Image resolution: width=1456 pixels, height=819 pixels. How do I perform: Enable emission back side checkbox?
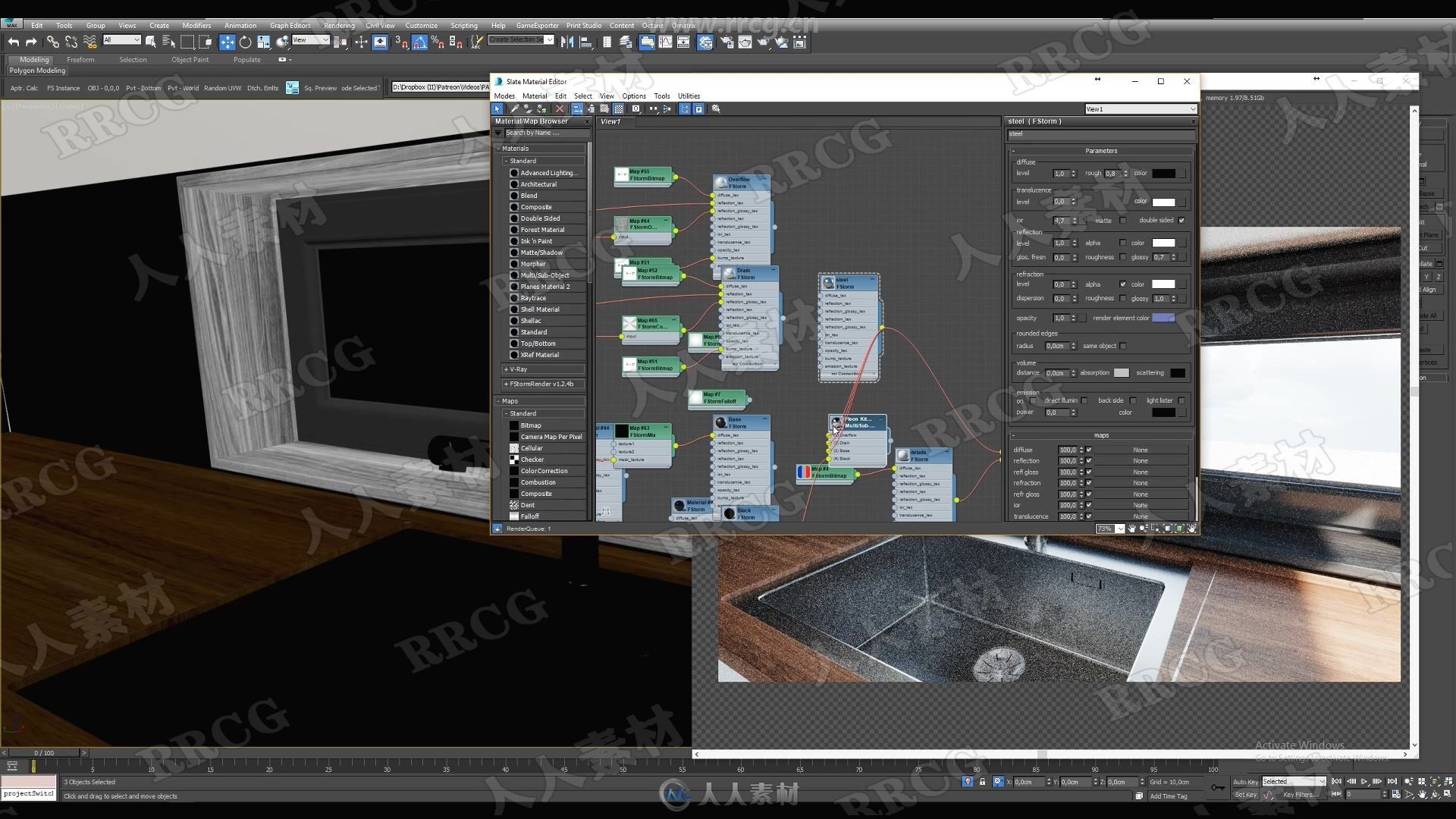(1133, 400)
